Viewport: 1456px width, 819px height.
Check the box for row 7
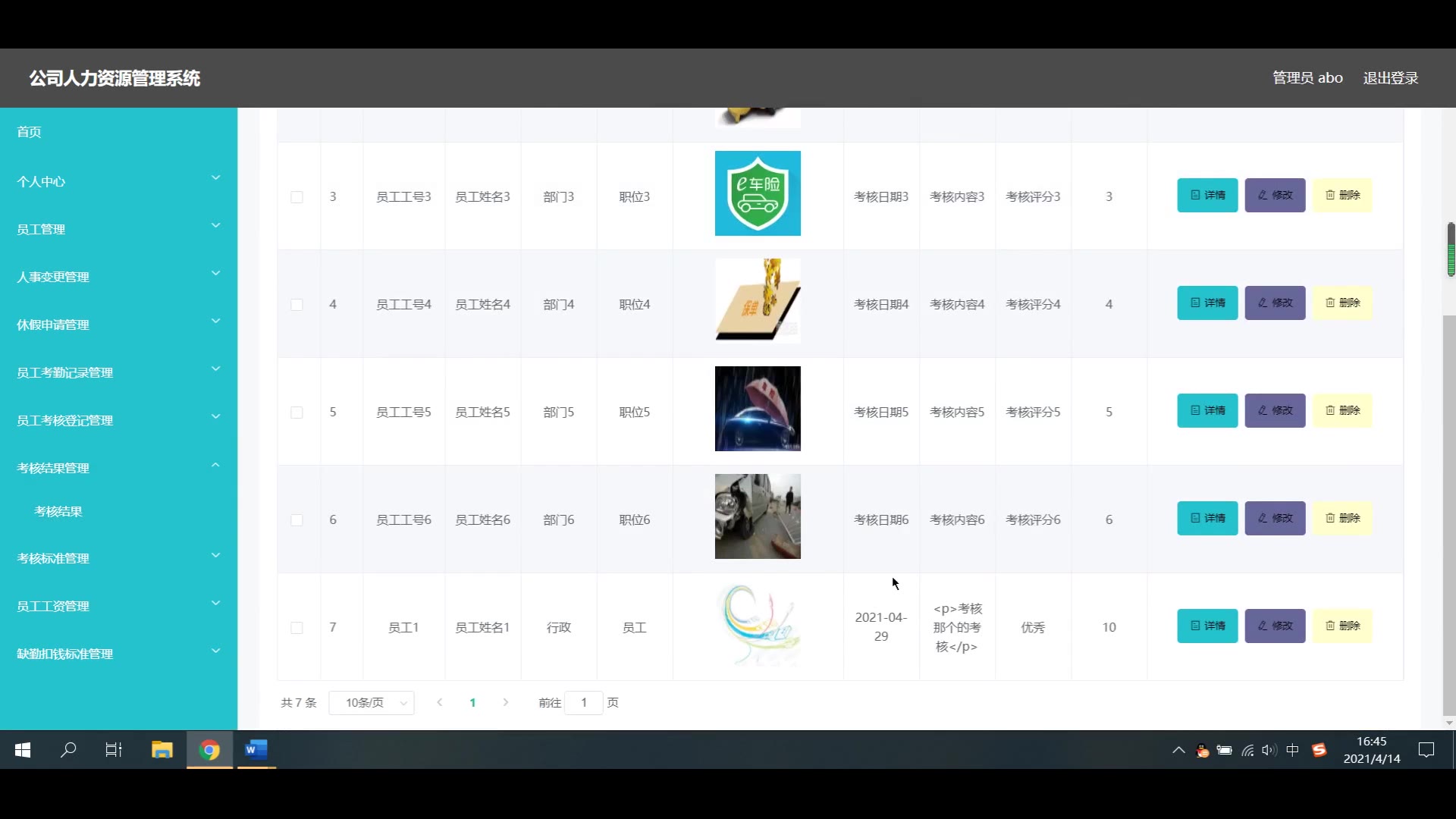[x=297, y=628]
